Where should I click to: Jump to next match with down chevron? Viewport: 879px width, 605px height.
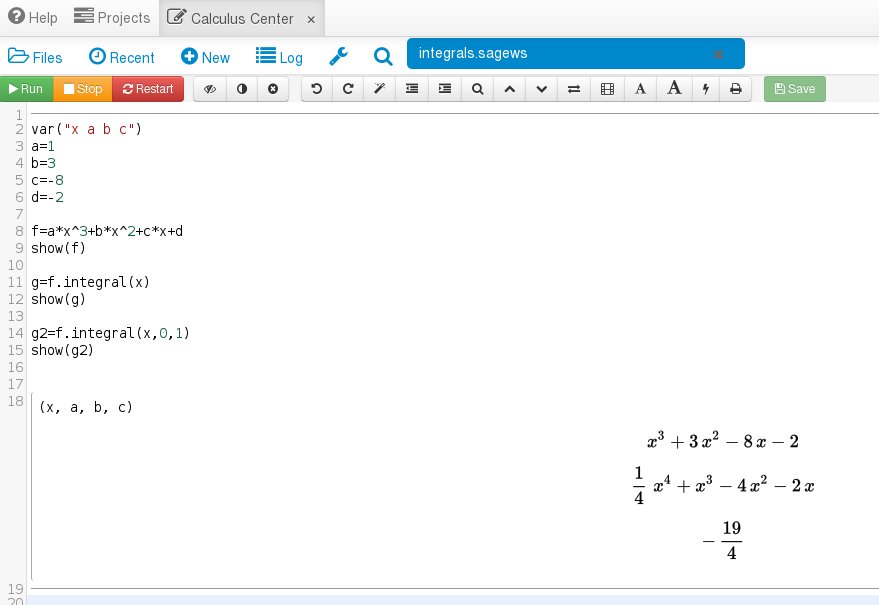[x=541, y=89]
